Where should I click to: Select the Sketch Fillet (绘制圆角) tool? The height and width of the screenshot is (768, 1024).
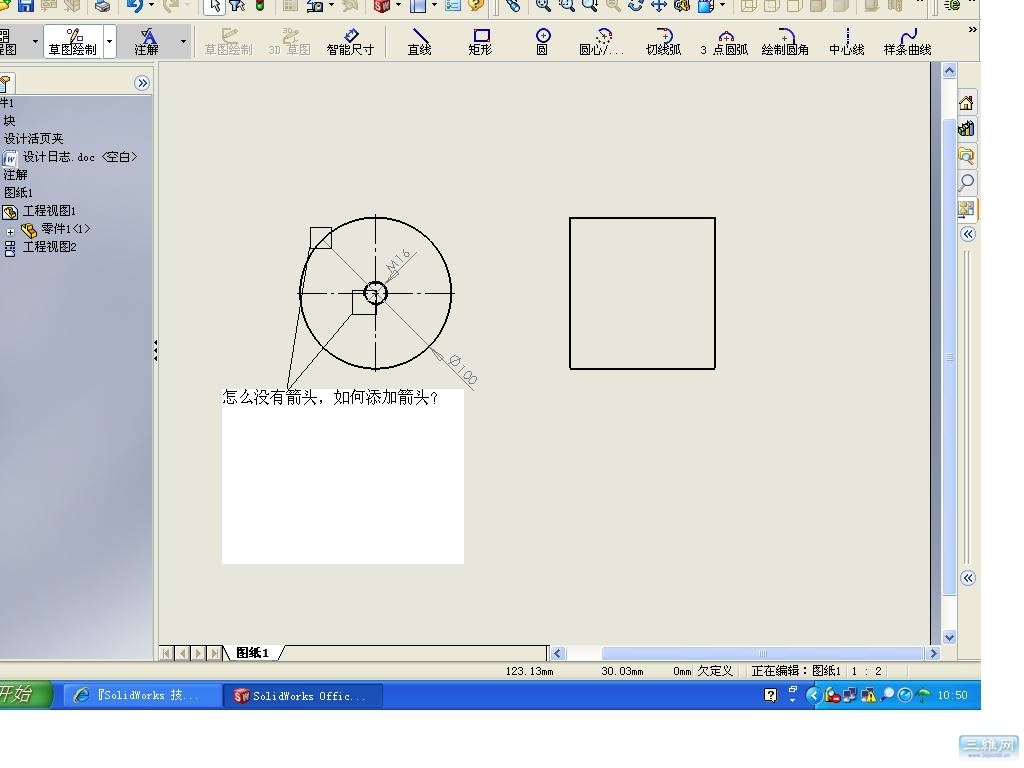[x=784, y=42]
